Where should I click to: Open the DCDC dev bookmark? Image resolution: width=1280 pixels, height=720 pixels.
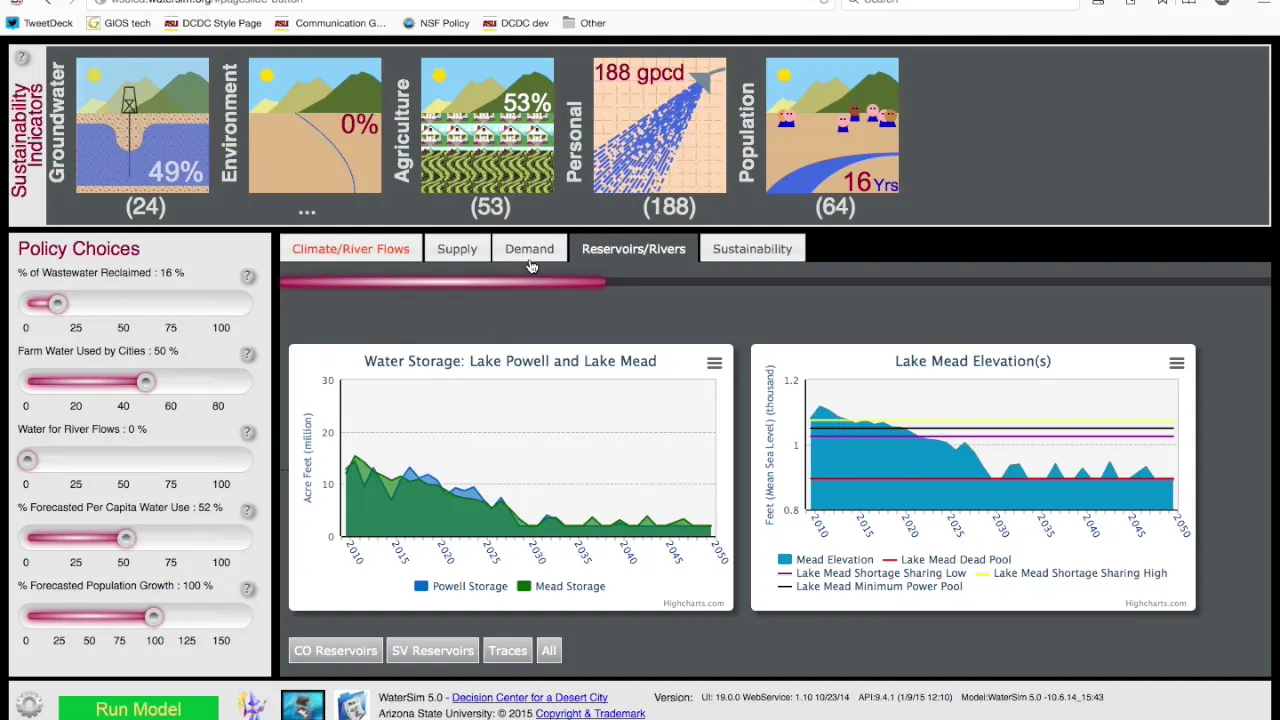516,23
